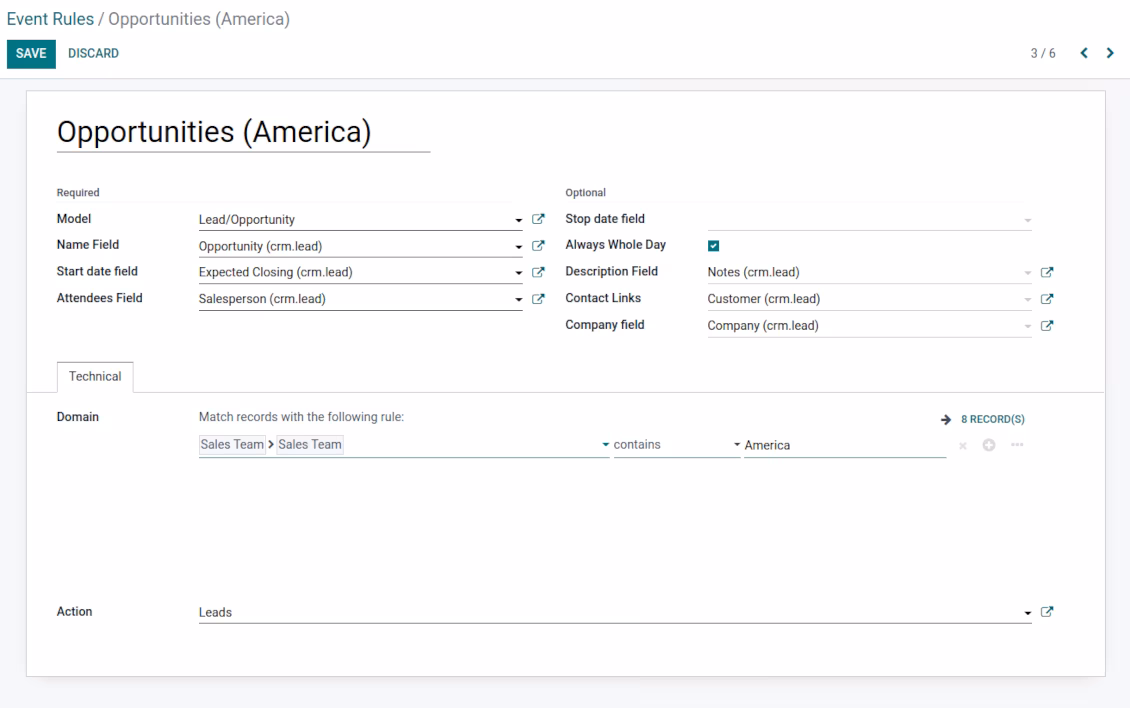Click the first Sales Team path tag
This screenshot has width=1130, height=708.
click(232, 445)
